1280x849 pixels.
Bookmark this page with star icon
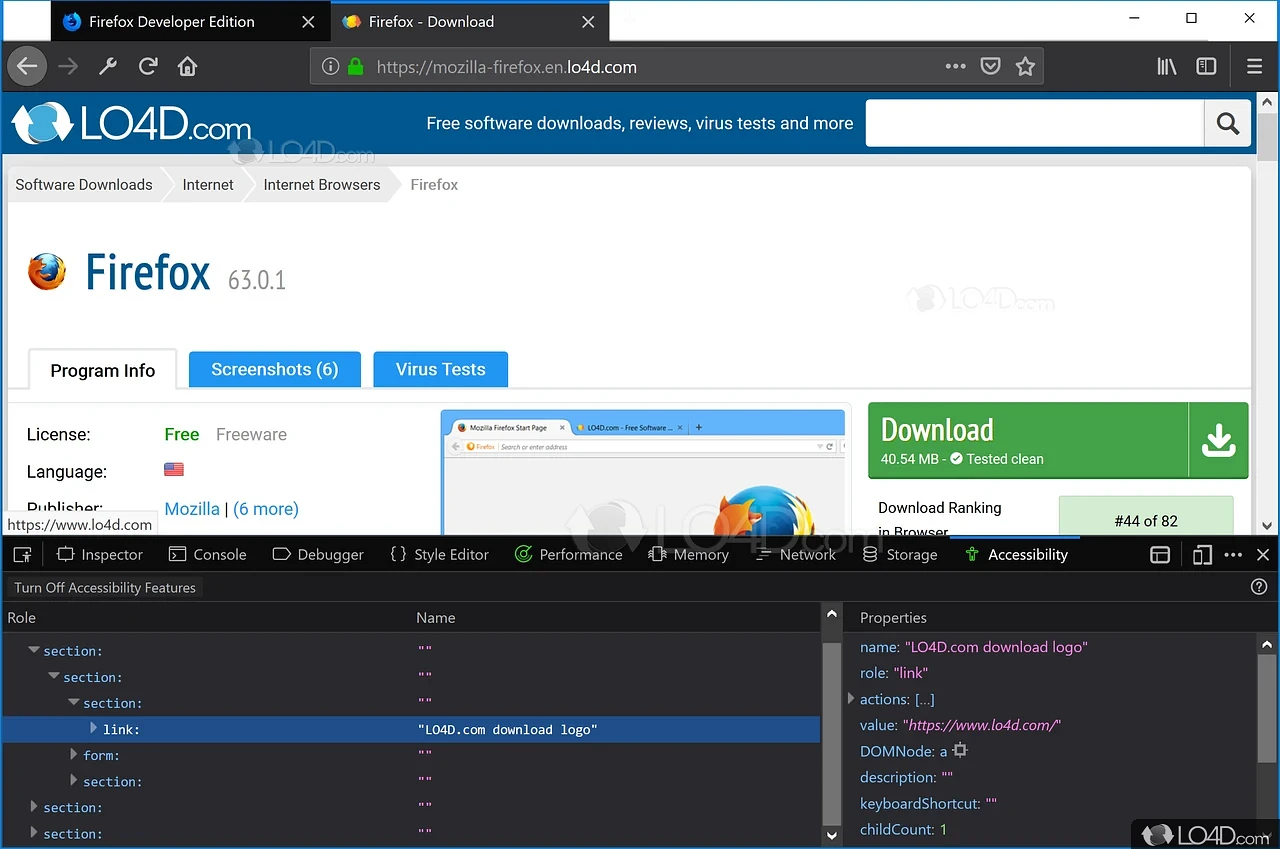1025,67
